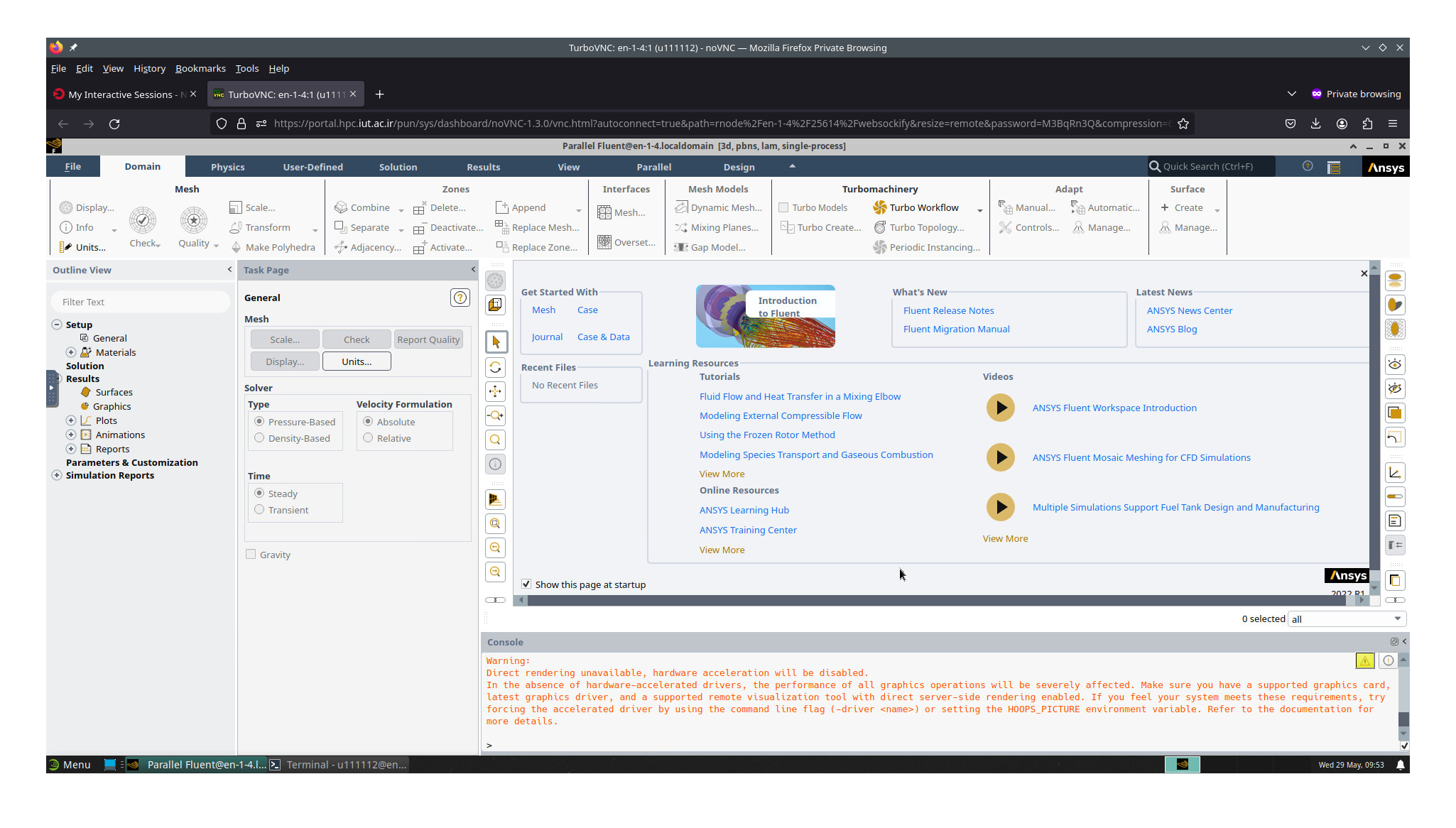Select Pressure-Based solver type

coord(259,422)
